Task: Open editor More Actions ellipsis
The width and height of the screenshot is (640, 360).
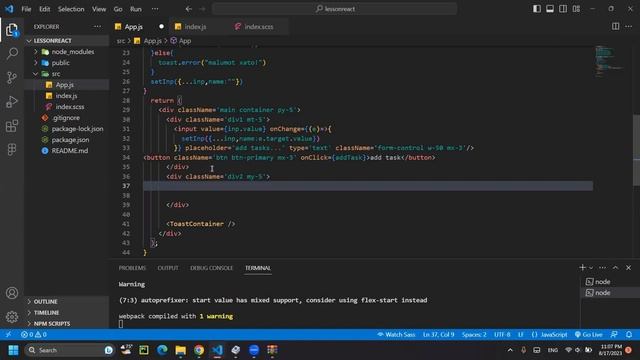Action: tap(628, 26)
